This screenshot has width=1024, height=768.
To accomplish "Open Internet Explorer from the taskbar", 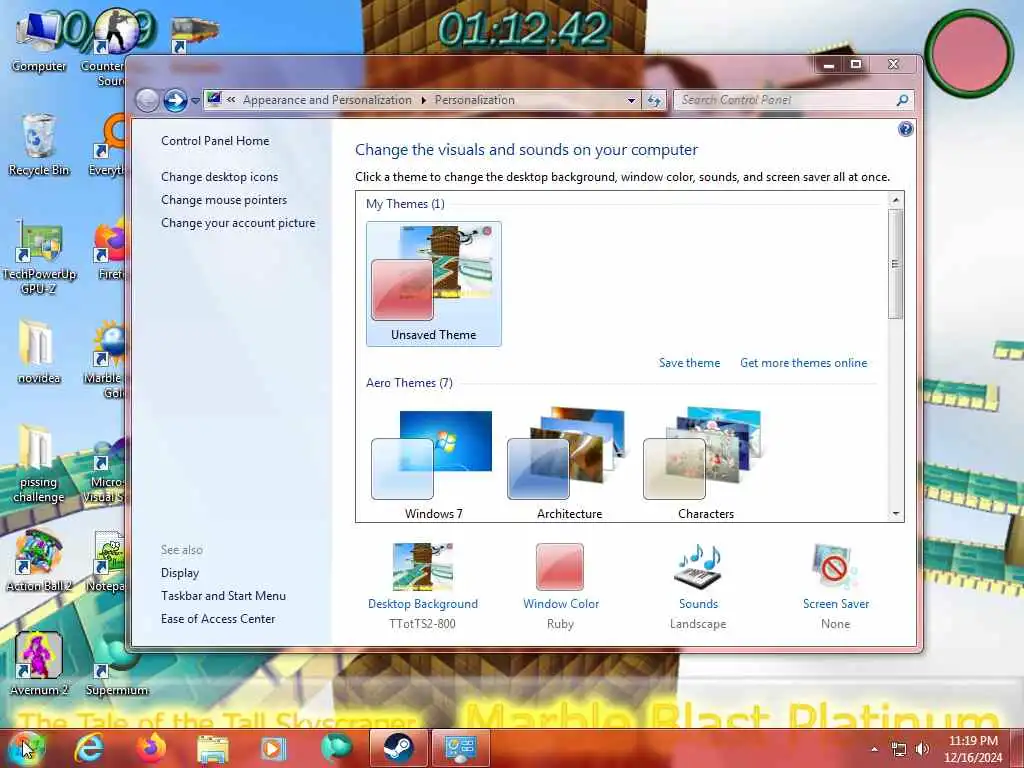I will [89, 748].
